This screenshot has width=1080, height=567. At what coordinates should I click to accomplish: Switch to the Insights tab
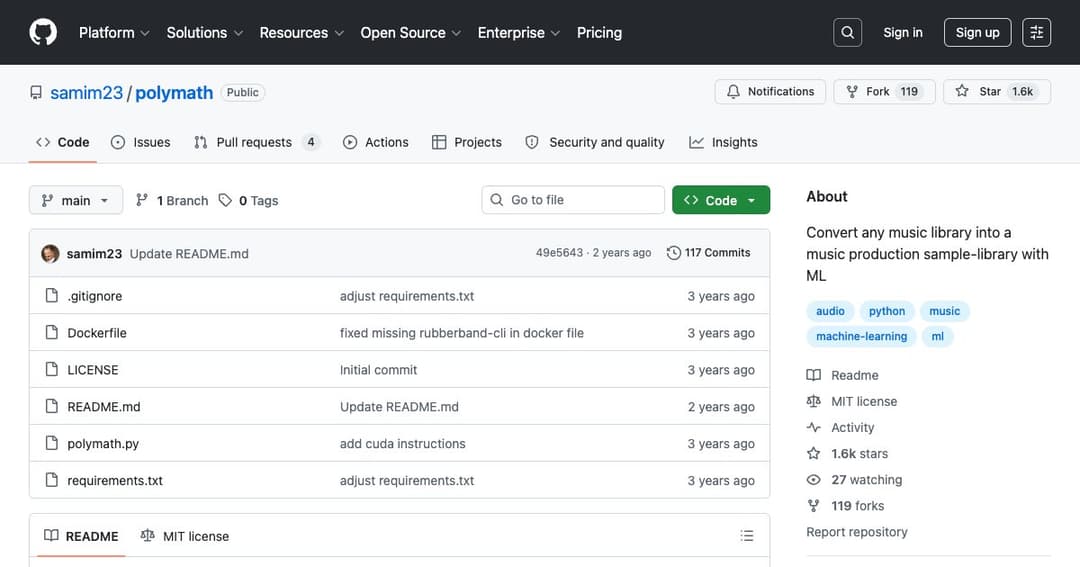[x=723, y=142]
